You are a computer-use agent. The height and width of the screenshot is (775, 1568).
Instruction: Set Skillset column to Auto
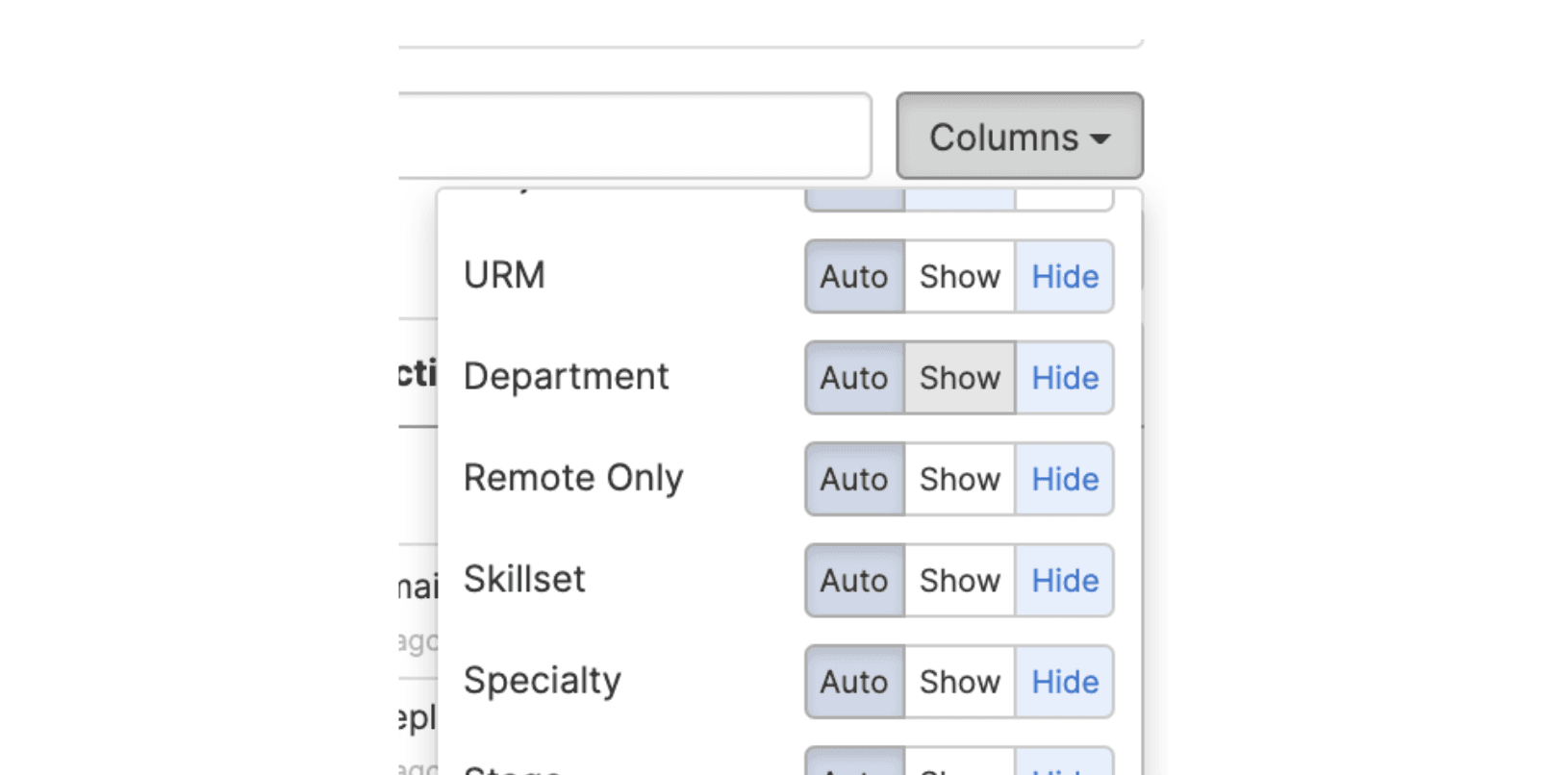point(854,581)
